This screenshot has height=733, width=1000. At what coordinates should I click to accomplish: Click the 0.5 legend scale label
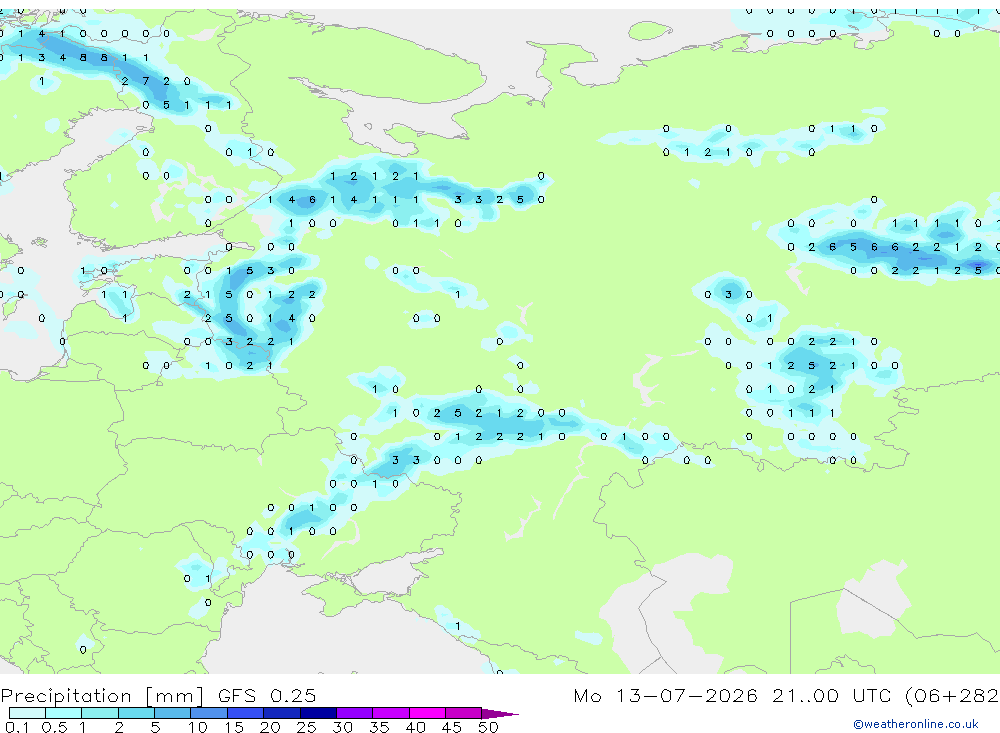point(55,727)
